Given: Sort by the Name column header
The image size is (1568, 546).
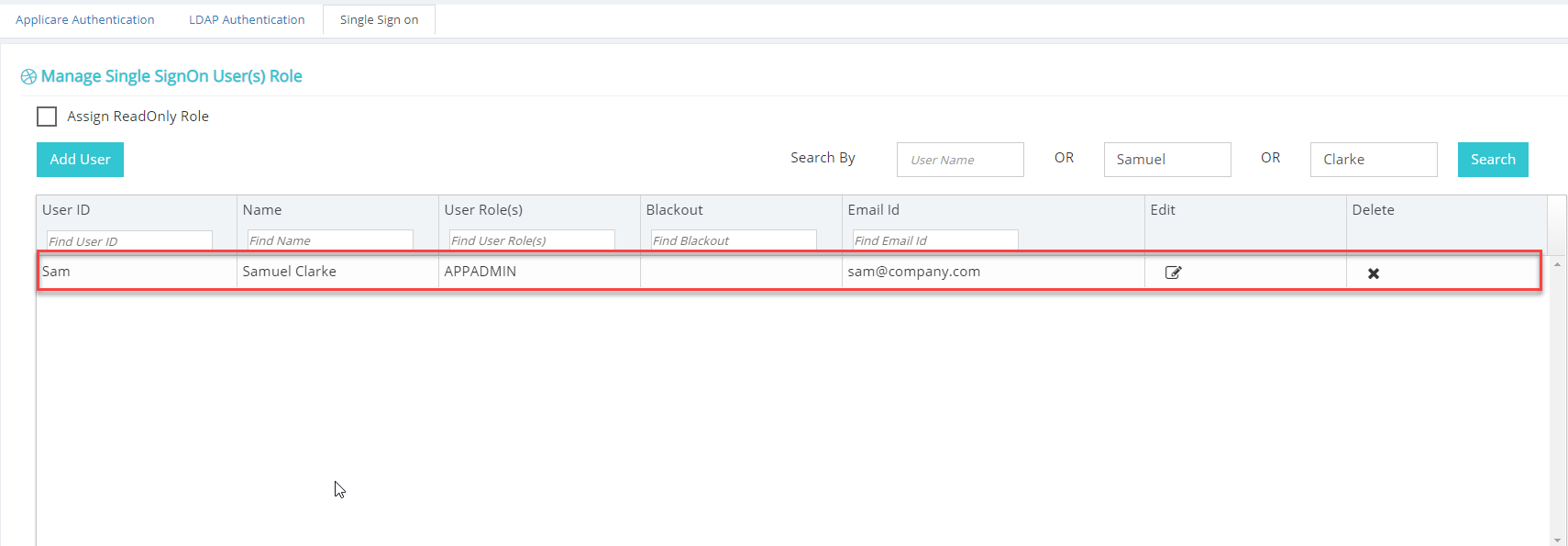Looking at the screenshot, I should pos(262,210).
